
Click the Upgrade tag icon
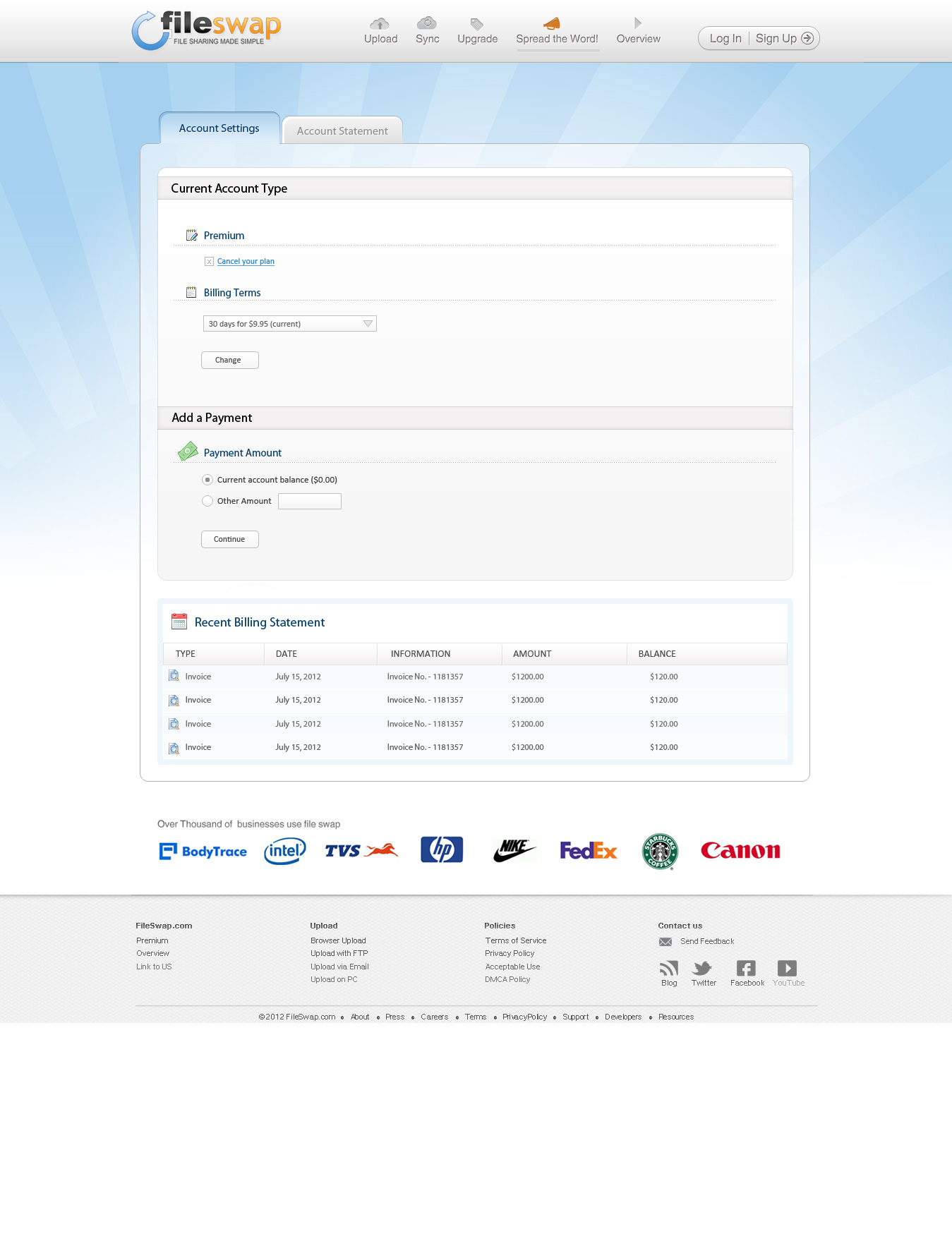pos(477,24)
